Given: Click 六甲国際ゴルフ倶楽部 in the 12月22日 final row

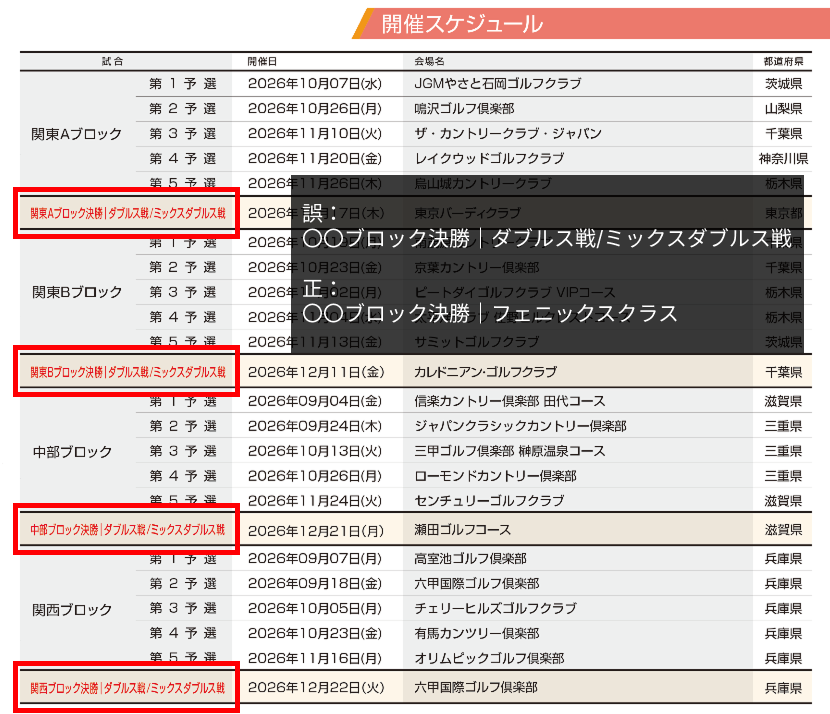Looking at the screenshot, I should pos(475,688).
